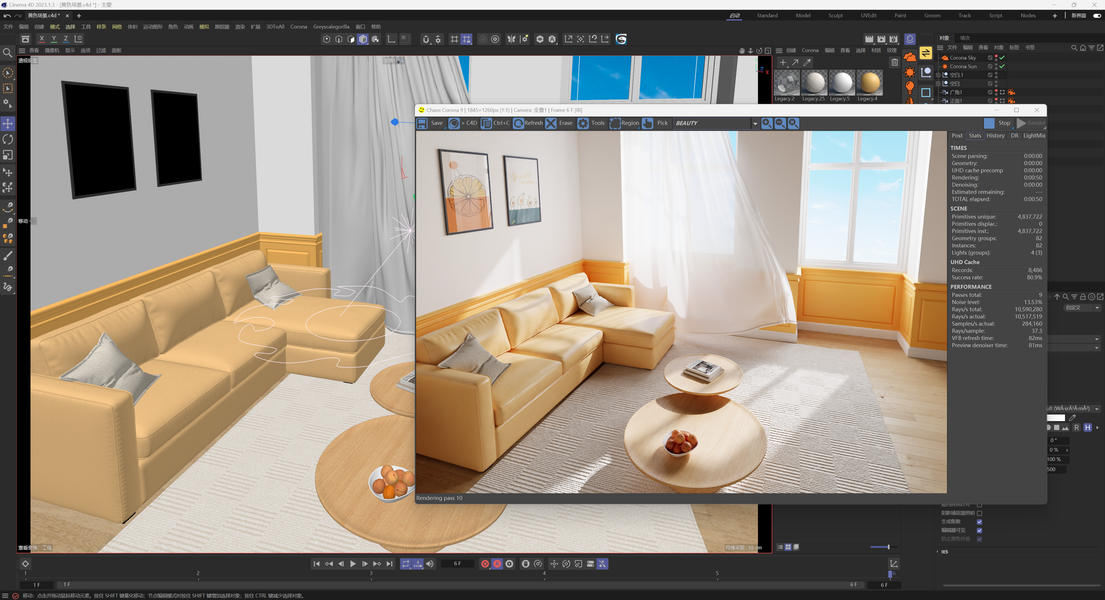Open the viewport hamburger menu

[22, 51]
